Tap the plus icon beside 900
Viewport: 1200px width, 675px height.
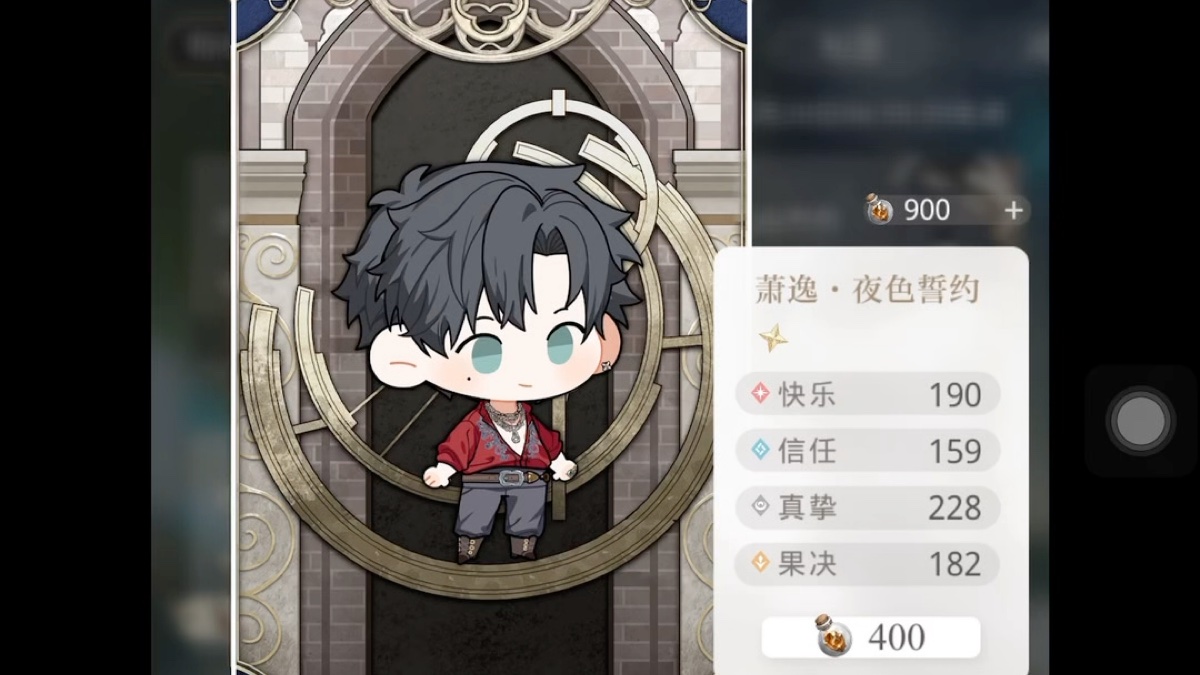(1013, 210)
